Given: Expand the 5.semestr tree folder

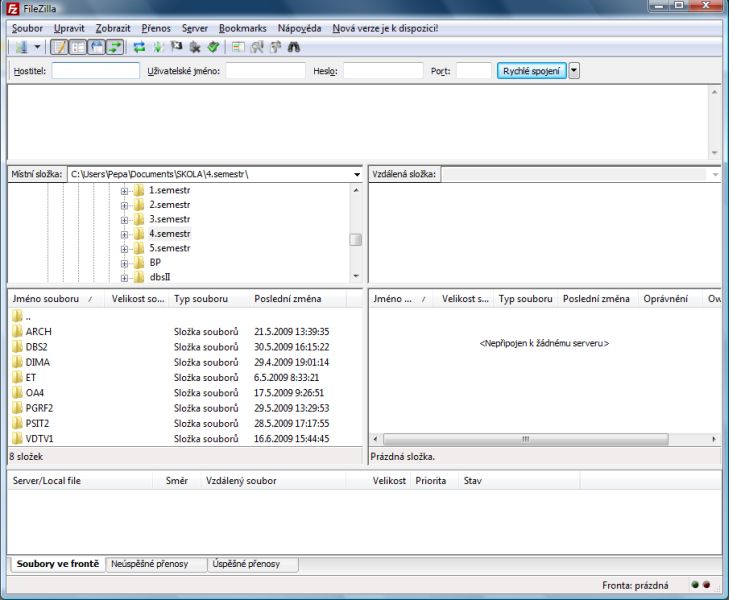Looking at the screenshot, I should pos(124,249).
